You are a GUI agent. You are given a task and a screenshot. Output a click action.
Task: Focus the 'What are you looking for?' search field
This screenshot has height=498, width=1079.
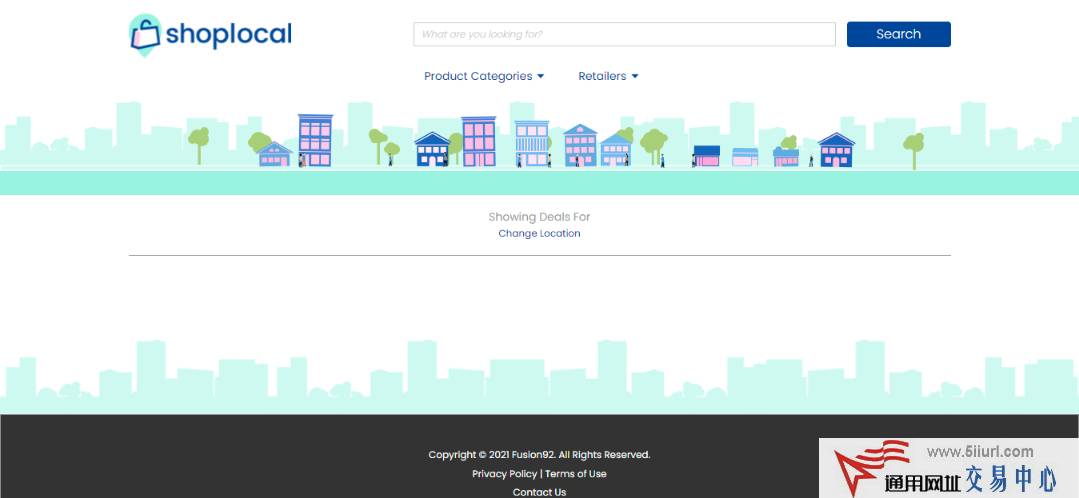point(624,34)
